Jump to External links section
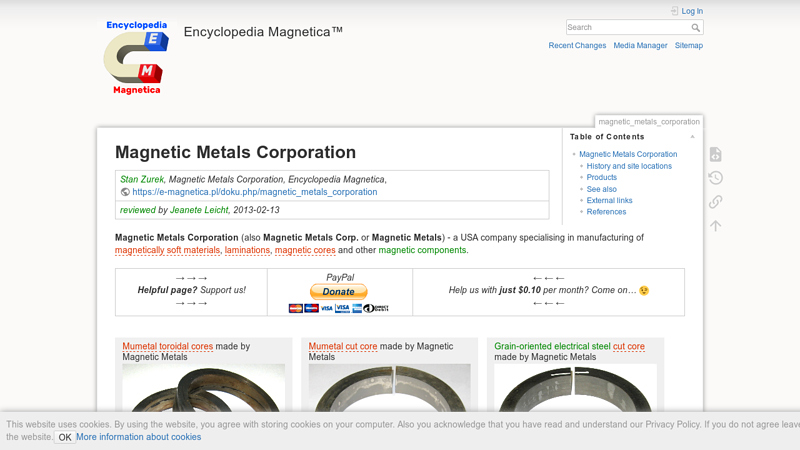The image size is (800, 450). pyautogui.click(x=609, y=201)
